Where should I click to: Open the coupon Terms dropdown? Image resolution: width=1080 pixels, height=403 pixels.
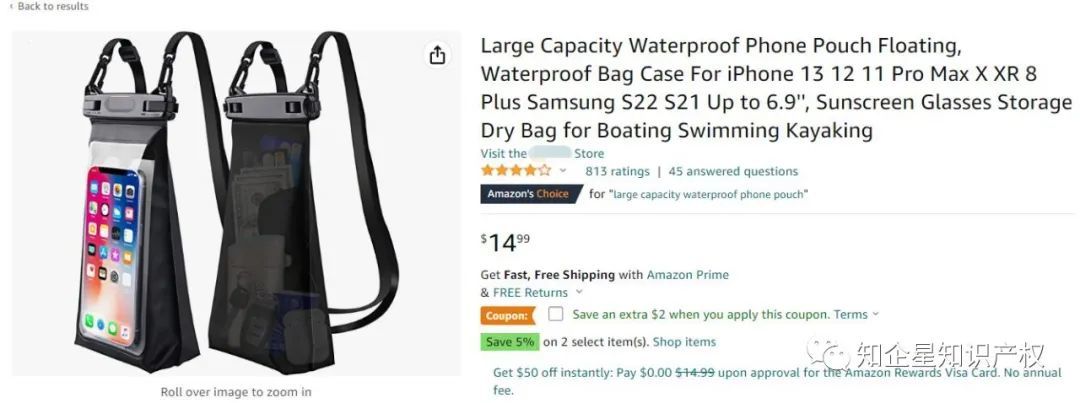856,314
